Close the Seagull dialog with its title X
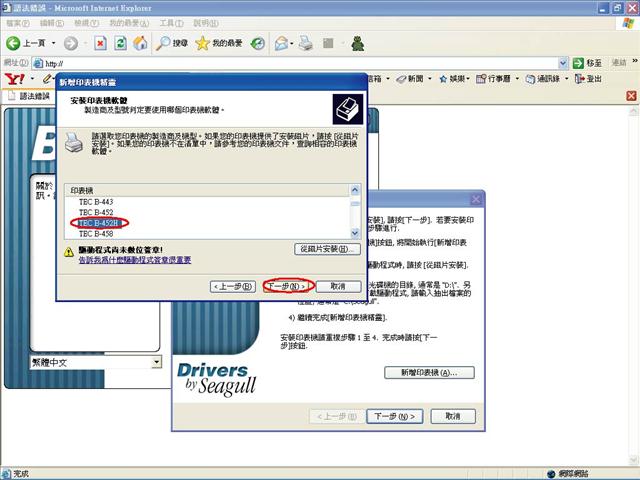 [x=476, y=199]
